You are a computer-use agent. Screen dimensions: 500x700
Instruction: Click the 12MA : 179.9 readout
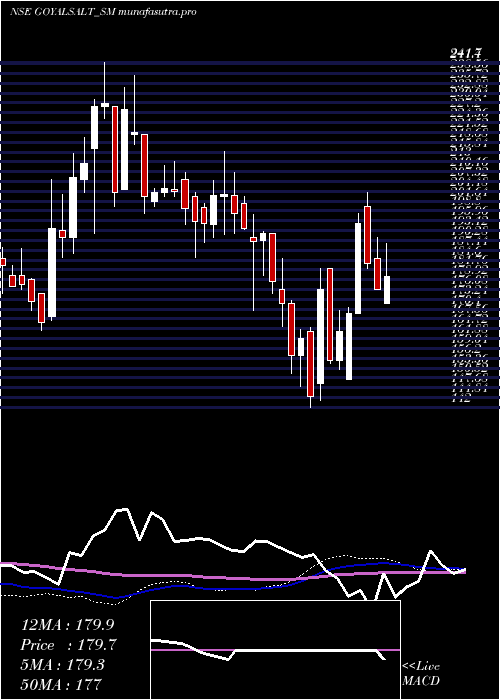tap(69, 625)
